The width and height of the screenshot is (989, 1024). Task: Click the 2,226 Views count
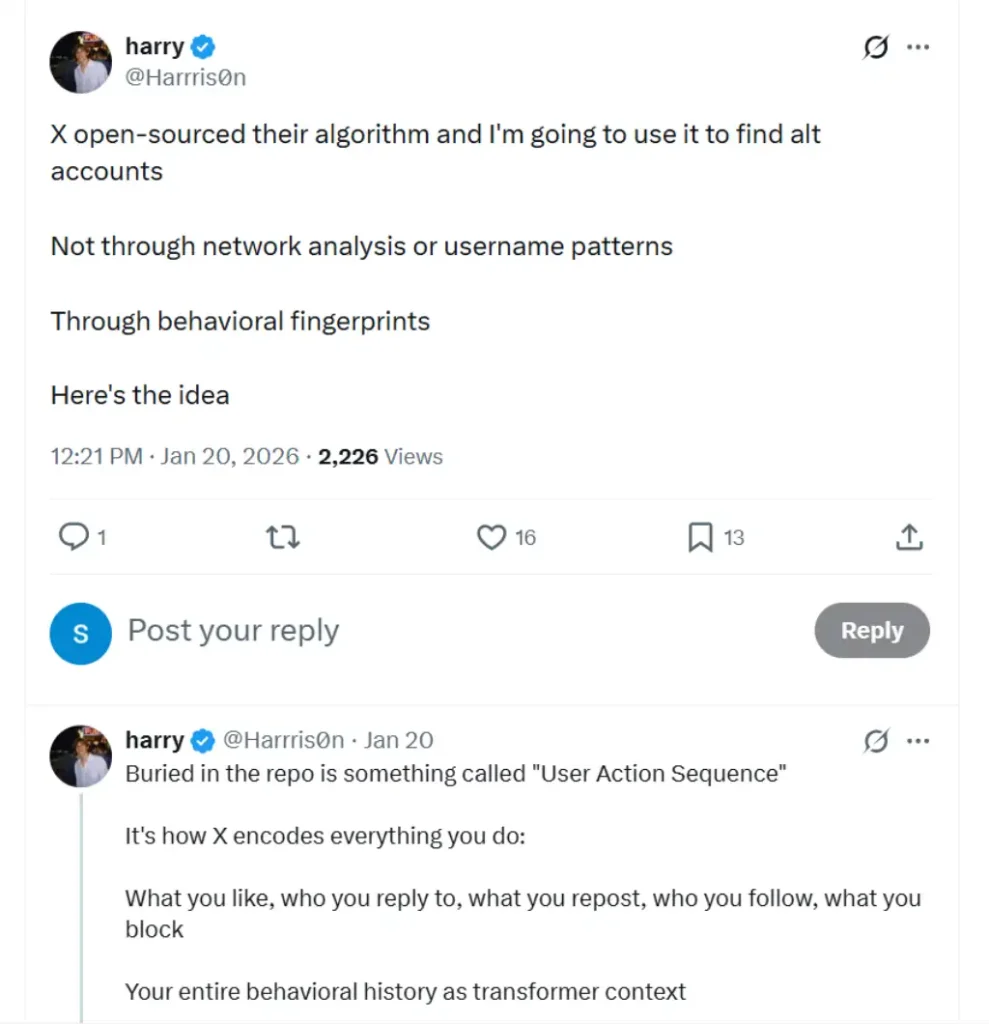(x=380, y=457)
